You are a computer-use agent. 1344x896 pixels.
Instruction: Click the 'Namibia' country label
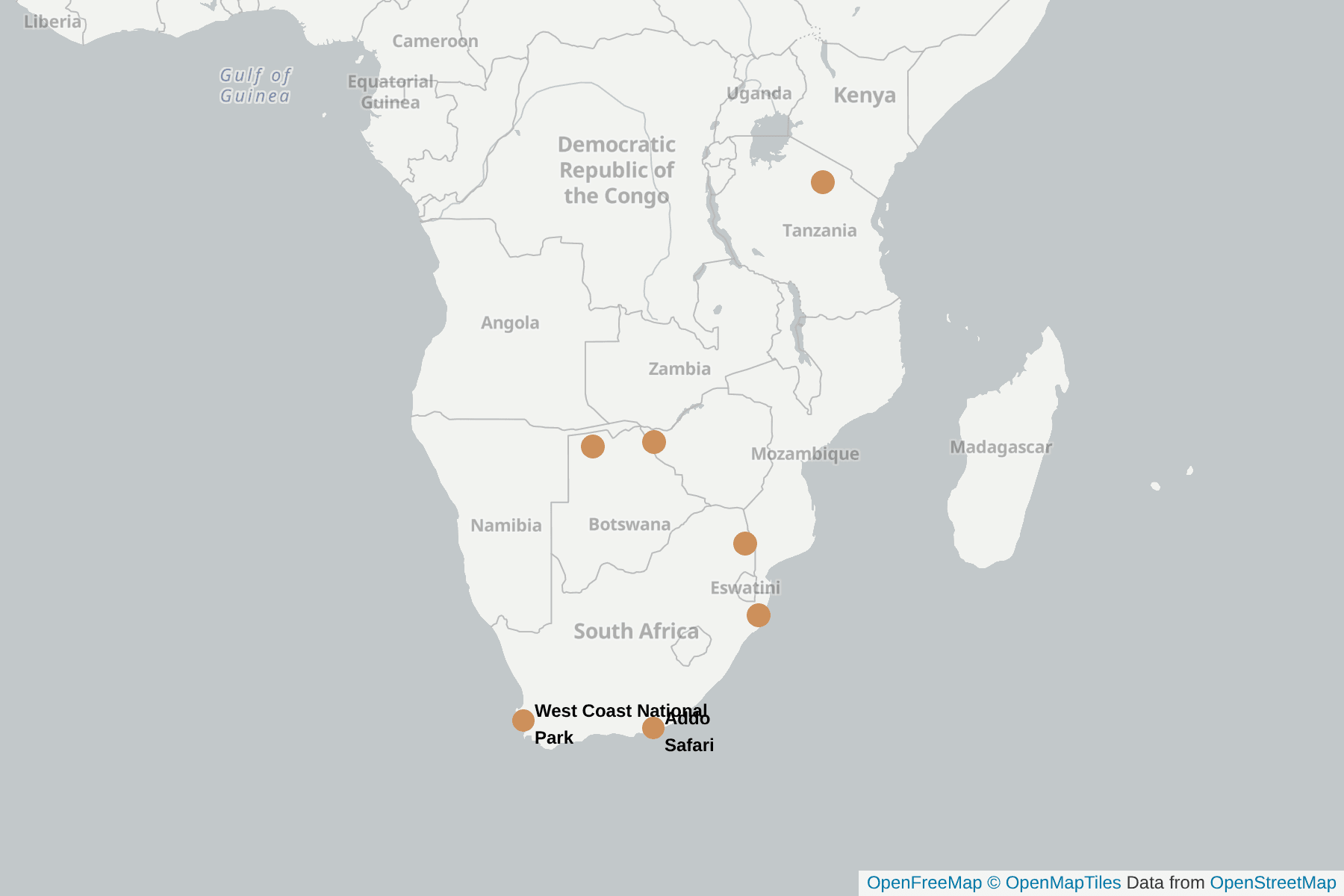pyautogui.click(x=506, y=526)
